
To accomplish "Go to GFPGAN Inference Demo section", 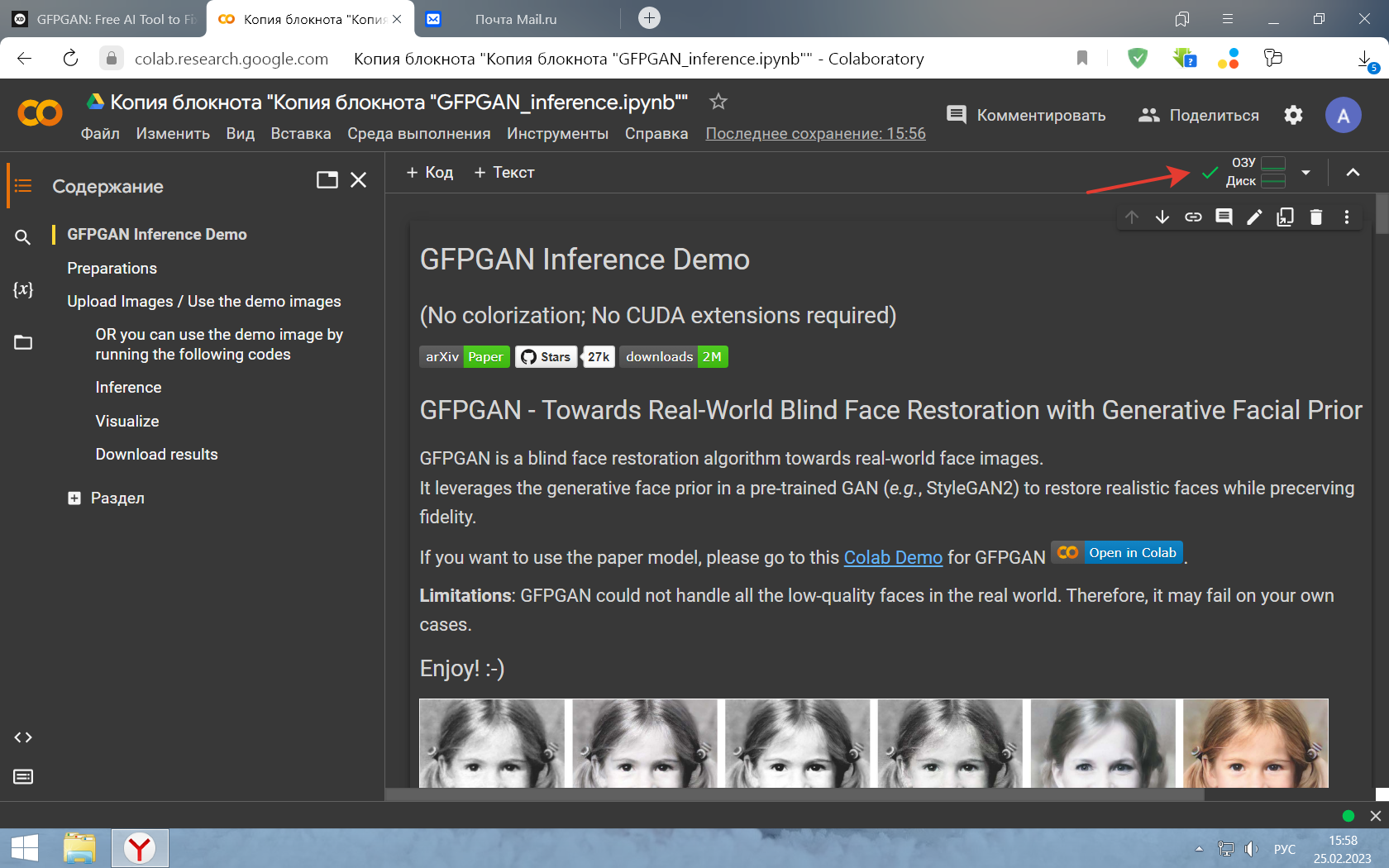I will click(157, 234).
